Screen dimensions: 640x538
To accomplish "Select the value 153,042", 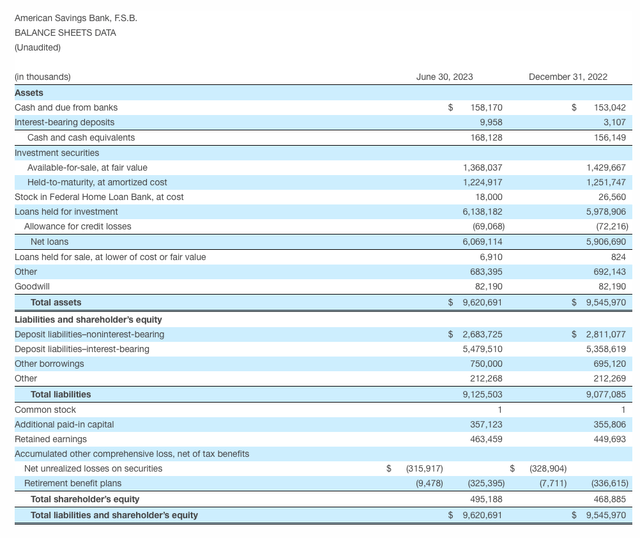I will click(610, 107).
